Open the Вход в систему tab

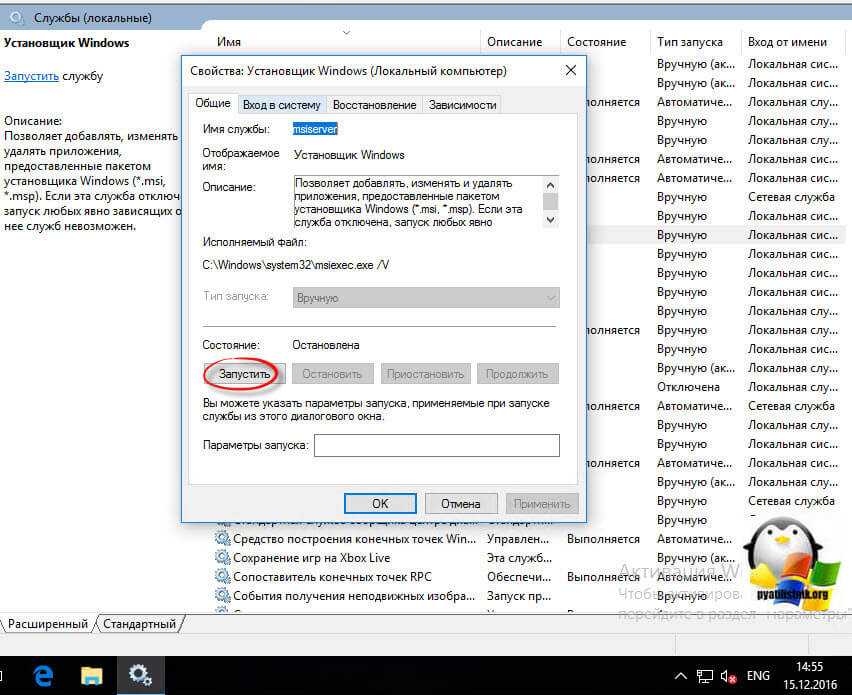(x=281, y=105)
